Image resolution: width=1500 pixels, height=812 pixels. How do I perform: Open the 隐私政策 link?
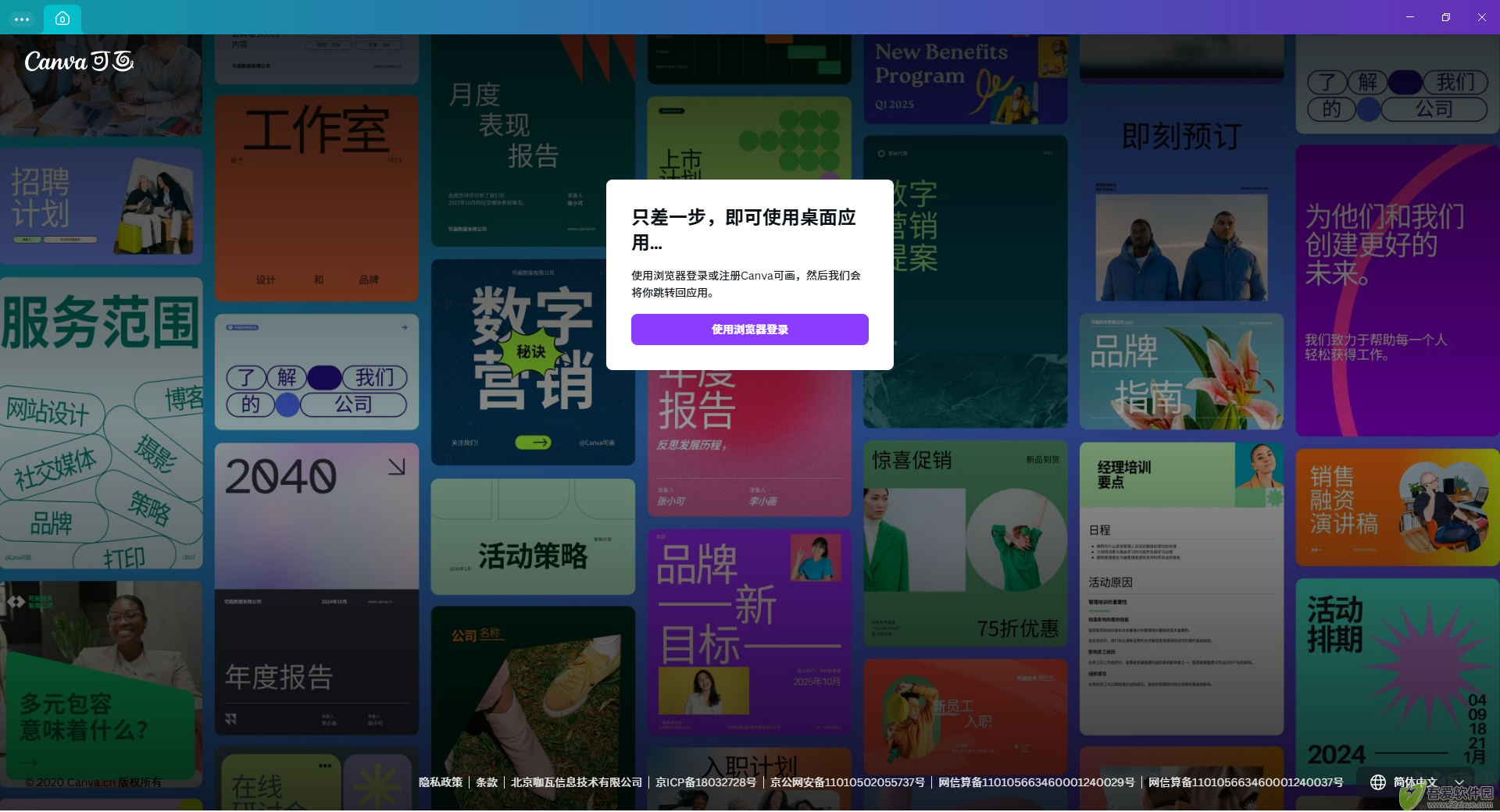click(441, 782)
